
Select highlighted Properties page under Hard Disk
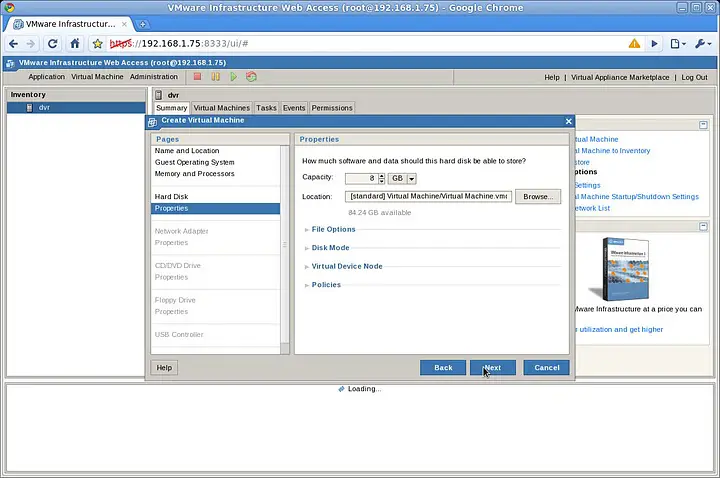[x=215, y=208]
